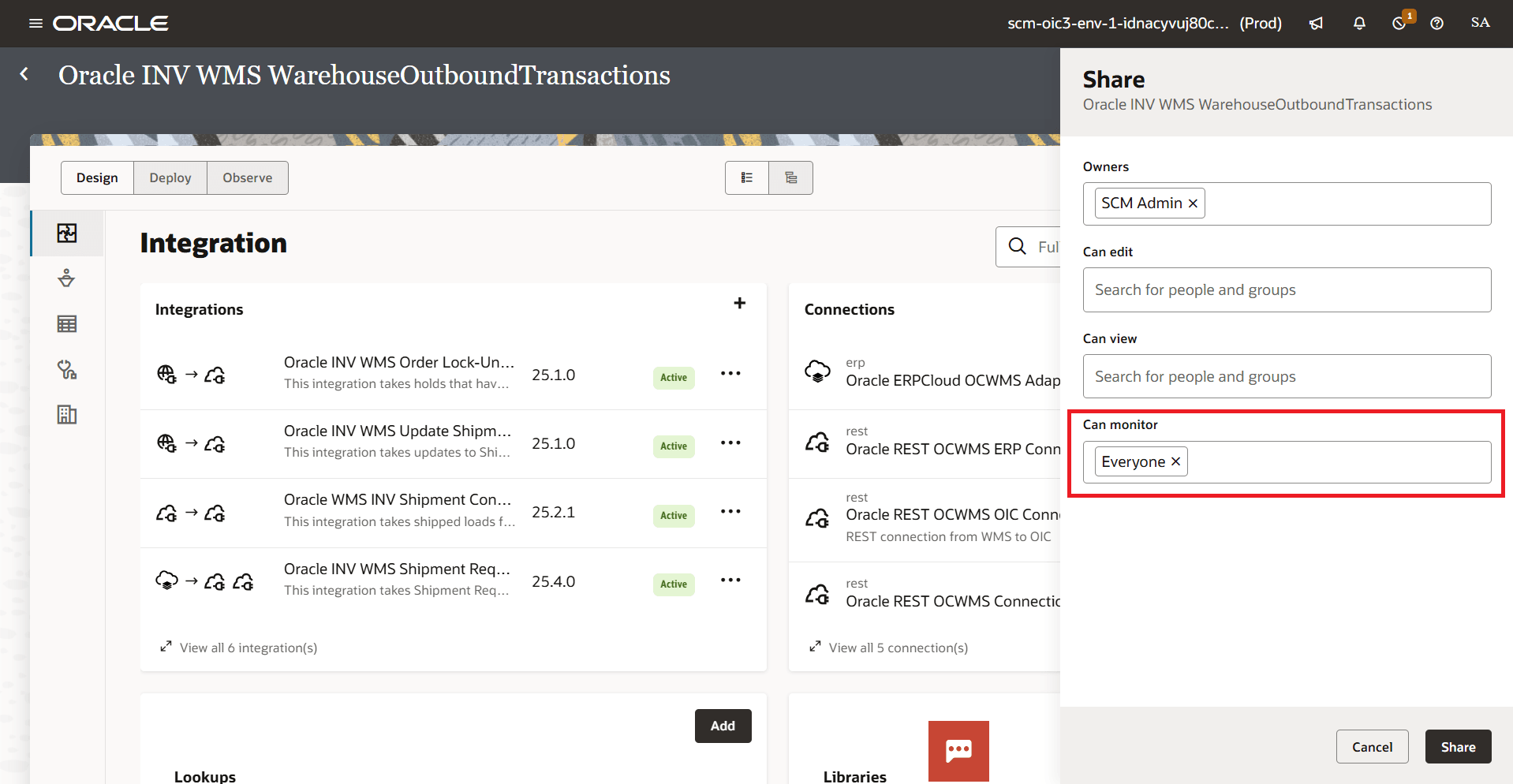Remove Everyone from the Can monitor field
Viewport: 1513px width, 784px height.
[1175, 461]
